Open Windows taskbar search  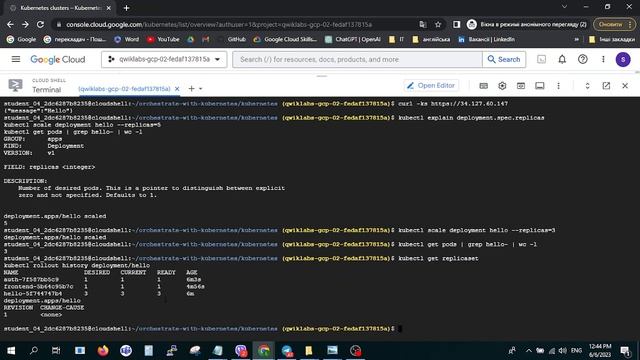(34, 350)
